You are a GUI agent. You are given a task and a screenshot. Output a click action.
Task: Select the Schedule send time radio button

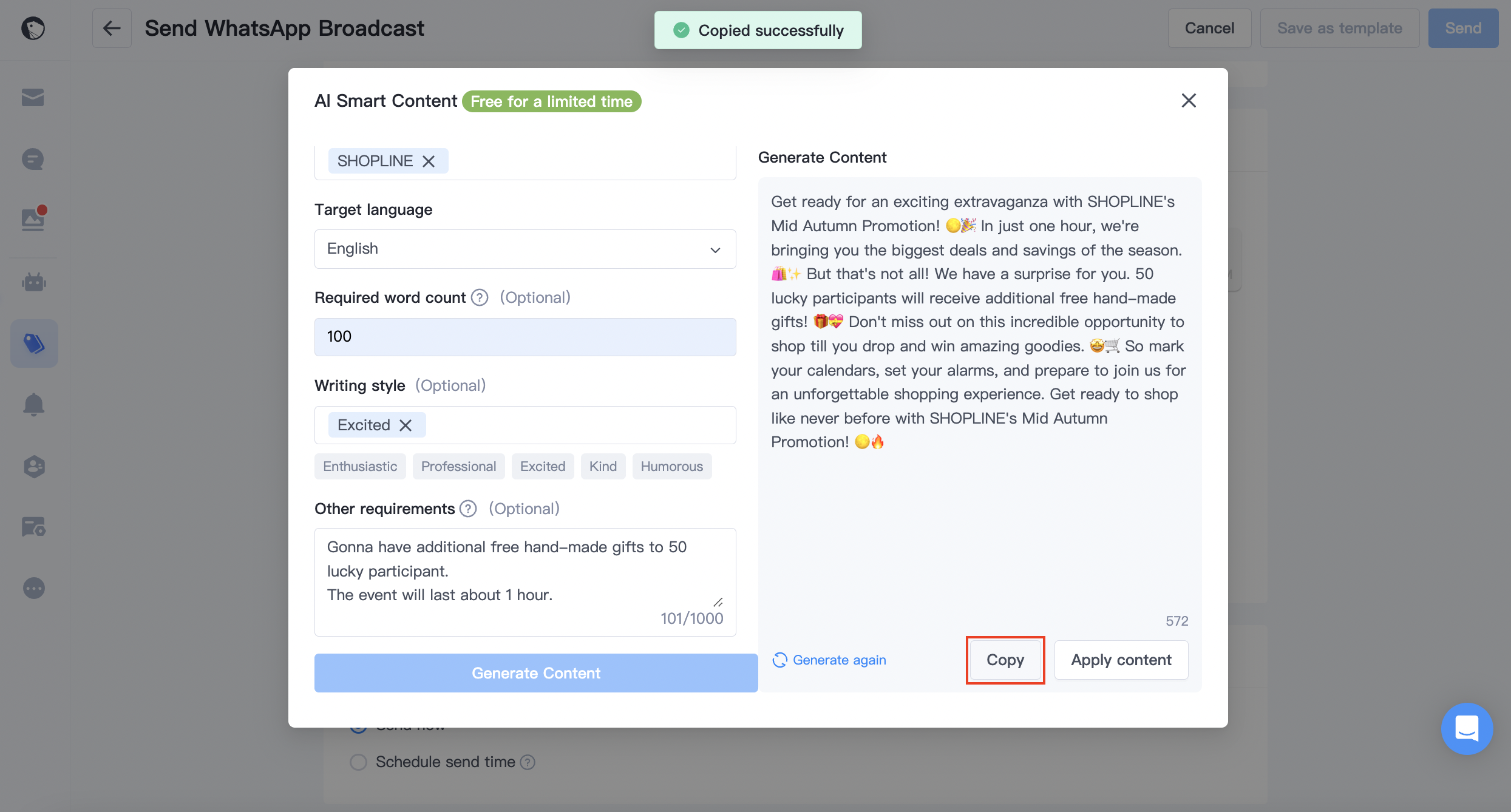pyautogui.click(x=359, y=762)
